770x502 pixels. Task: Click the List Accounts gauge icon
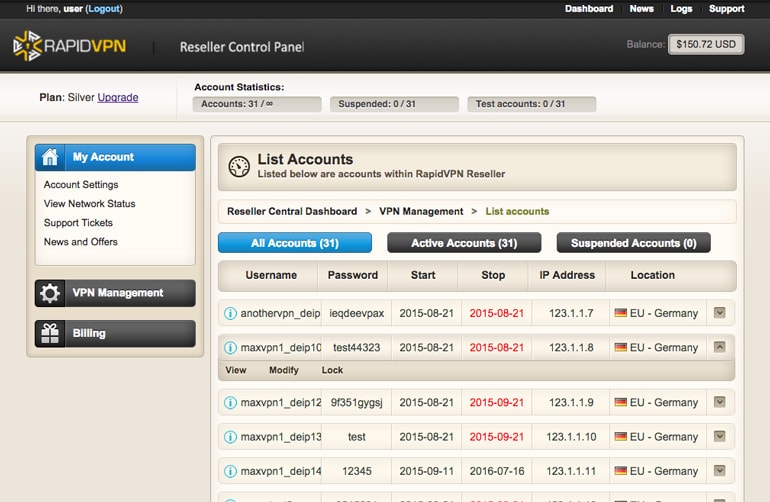tap(239, 167)
